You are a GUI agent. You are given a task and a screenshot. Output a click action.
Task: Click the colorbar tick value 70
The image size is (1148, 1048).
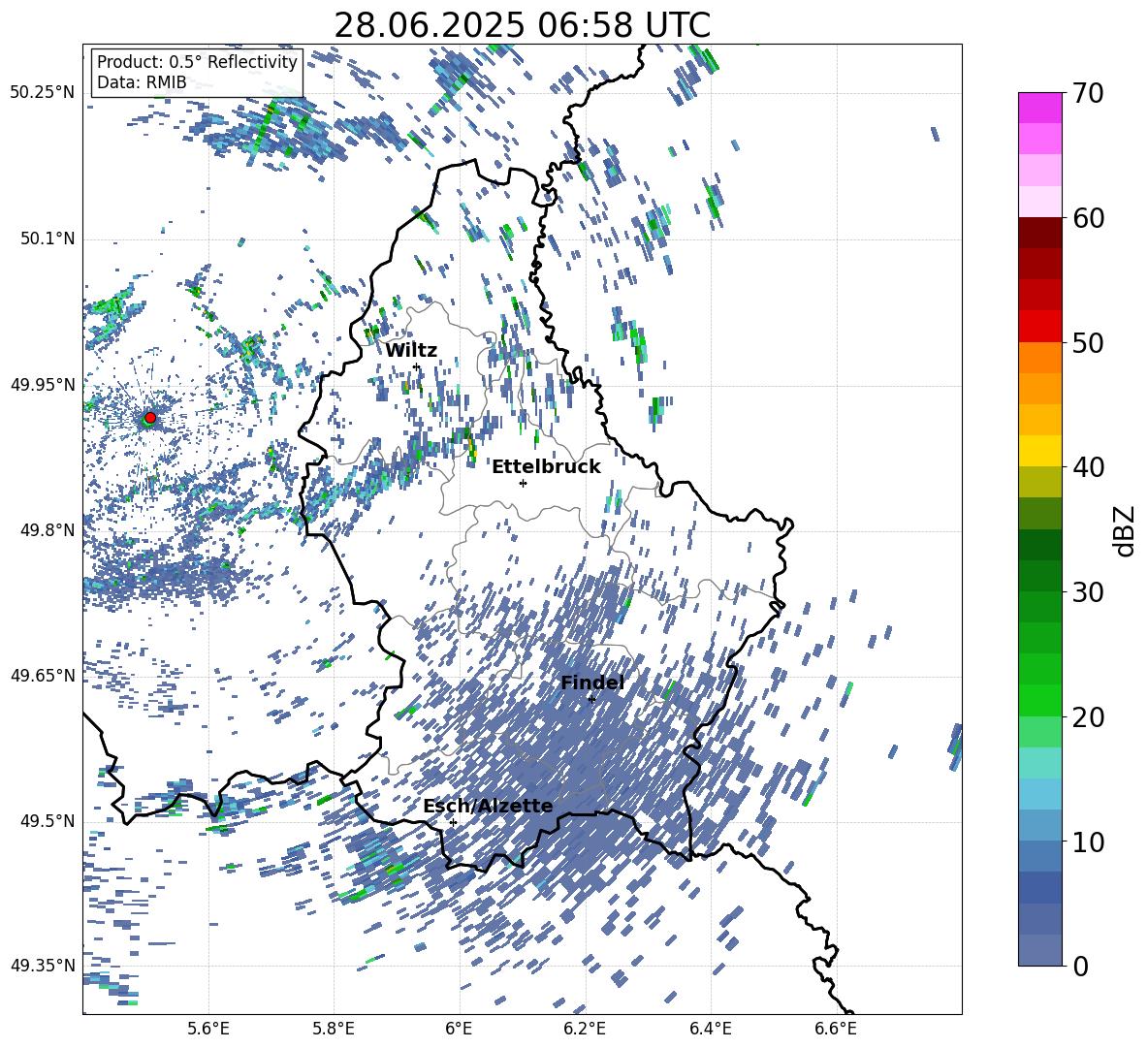pyautogui.click(x=1088, y=93)
